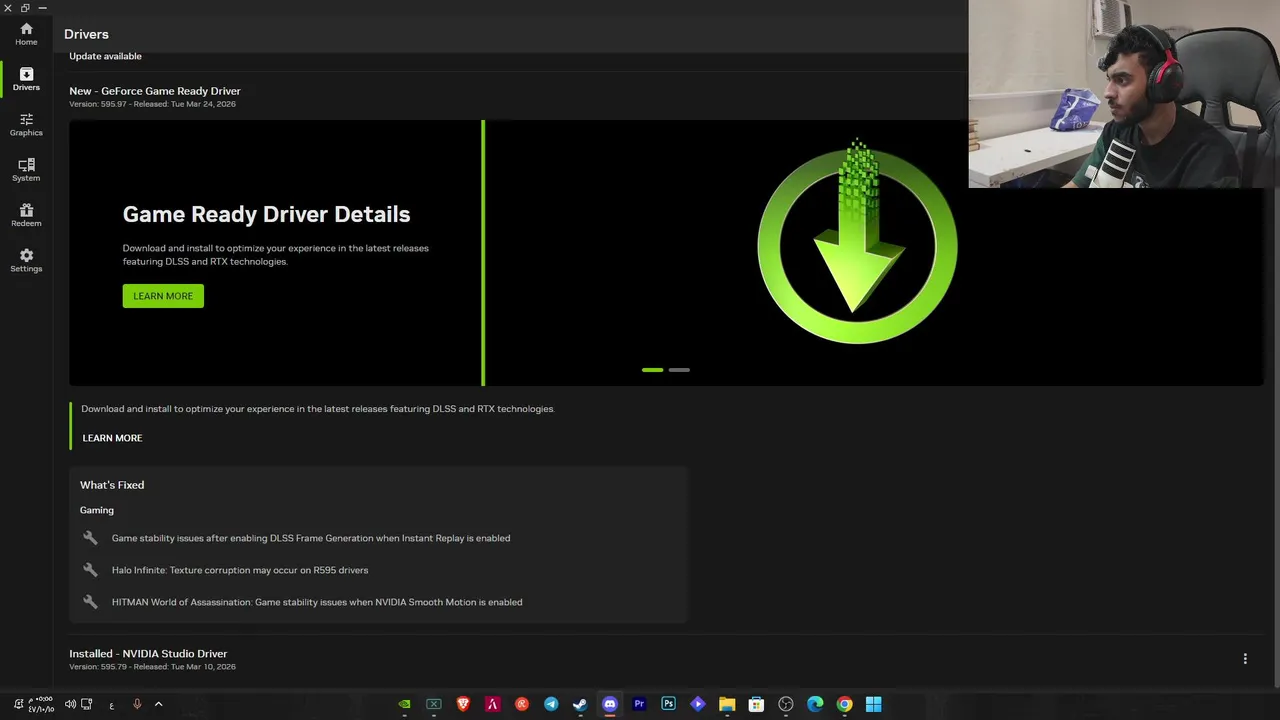Click the taskbar speaker volume icon

(x=70, y=704)
